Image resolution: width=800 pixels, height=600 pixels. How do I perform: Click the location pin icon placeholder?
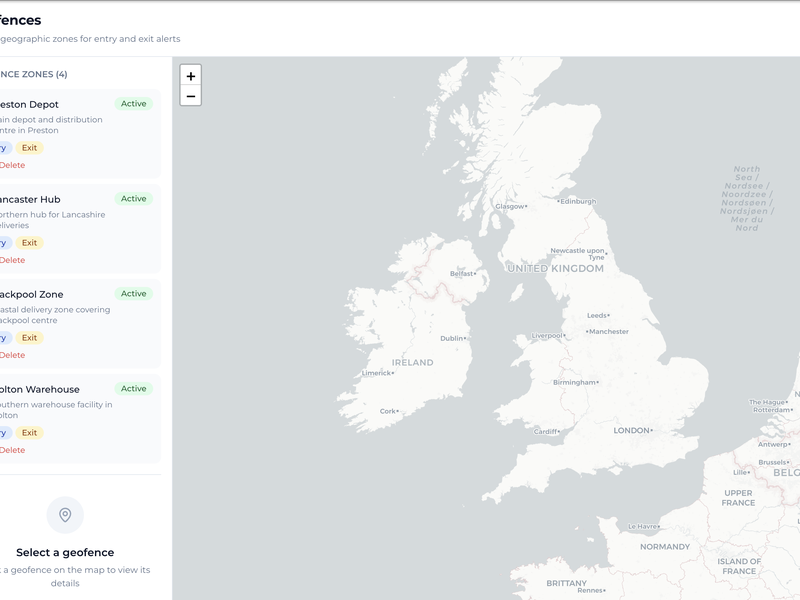tap(65, 515)
